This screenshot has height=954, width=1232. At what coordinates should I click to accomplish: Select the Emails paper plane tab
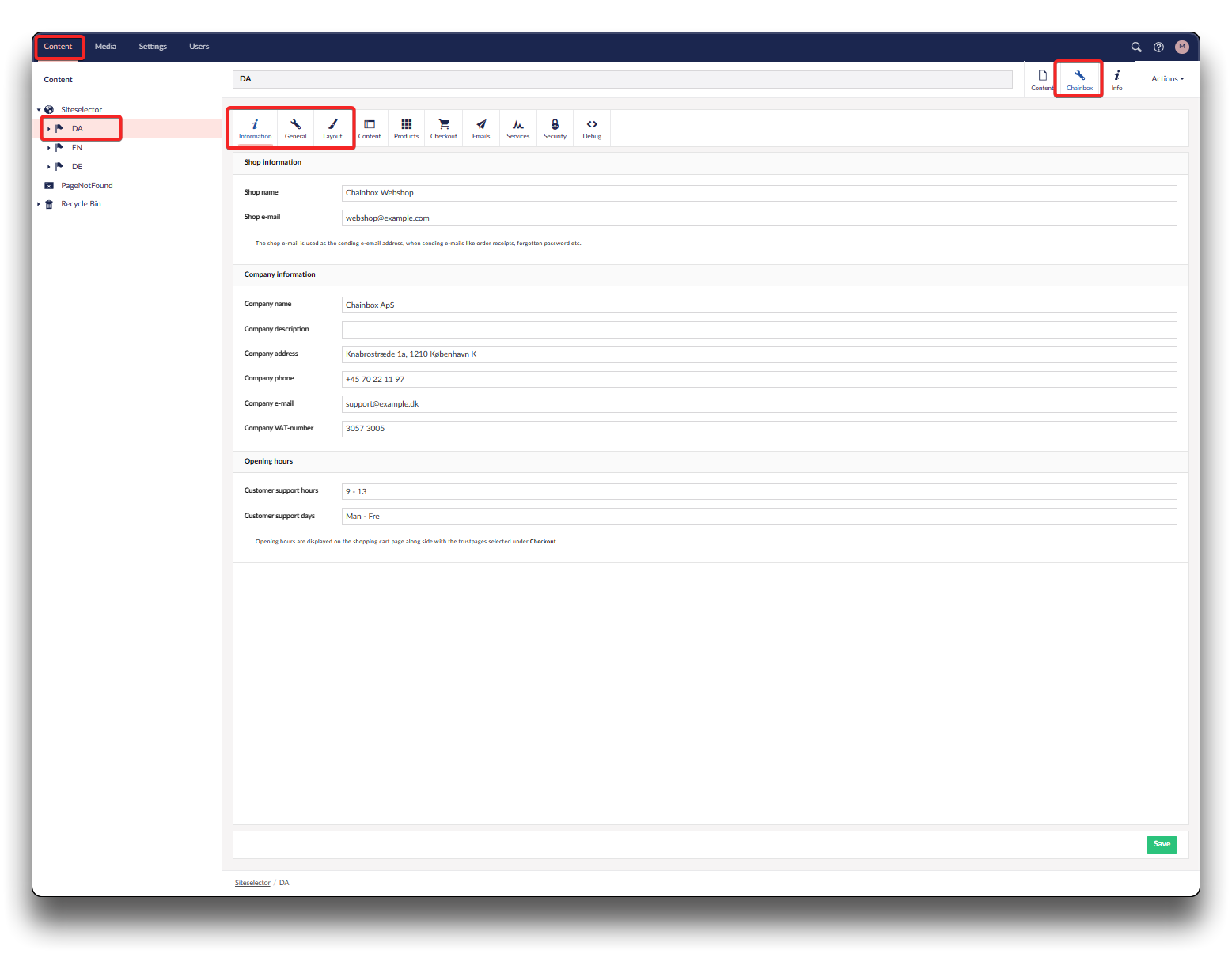[x=481, y=128]
